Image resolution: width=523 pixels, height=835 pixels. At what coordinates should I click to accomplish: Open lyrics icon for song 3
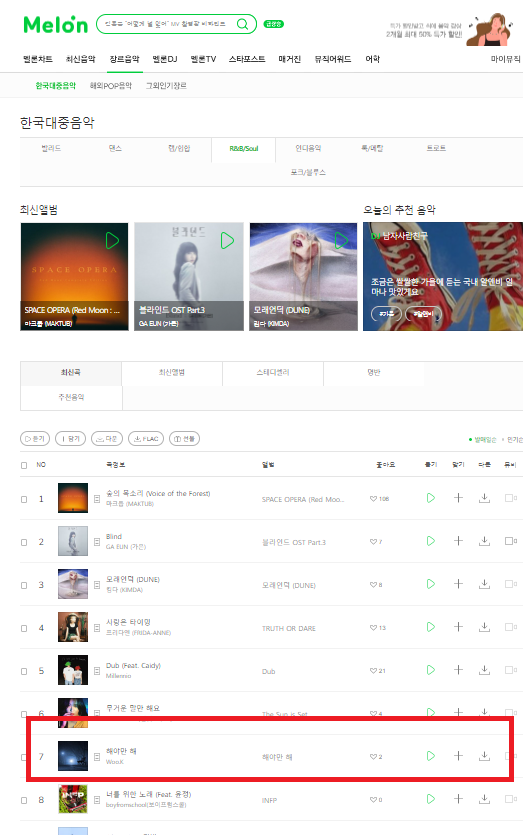(97, 585)
